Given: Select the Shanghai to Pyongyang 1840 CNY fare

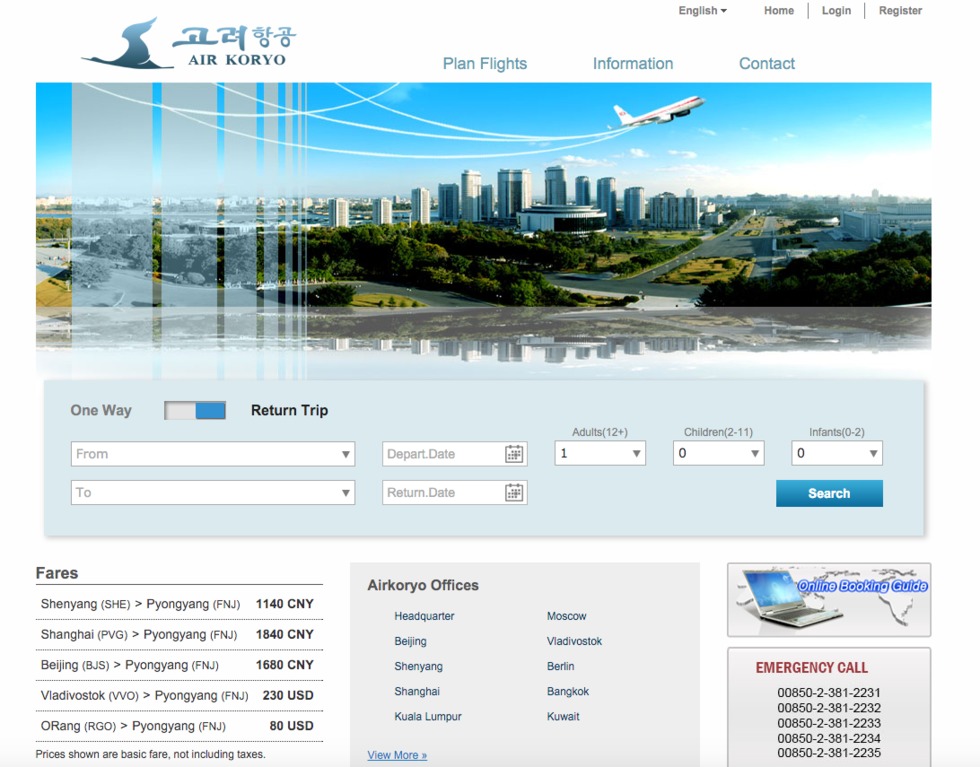Looking at the screenshot, I should tap(179, 634).
